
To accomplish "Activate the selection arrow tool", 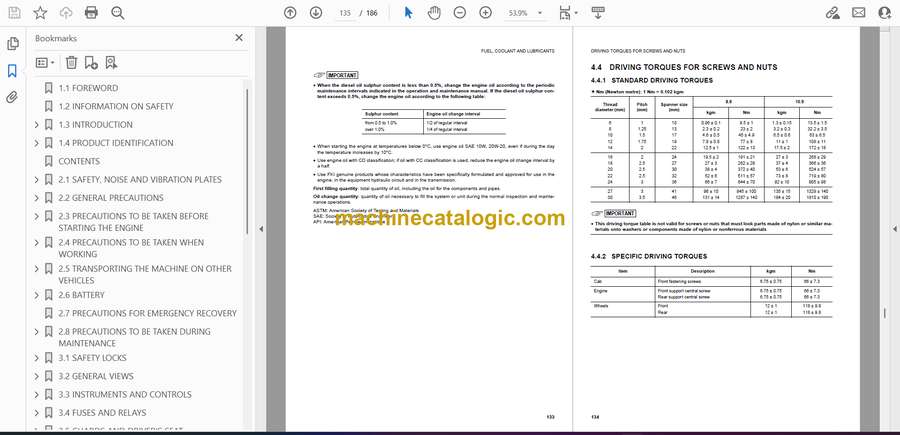I will tap(408, 13).
